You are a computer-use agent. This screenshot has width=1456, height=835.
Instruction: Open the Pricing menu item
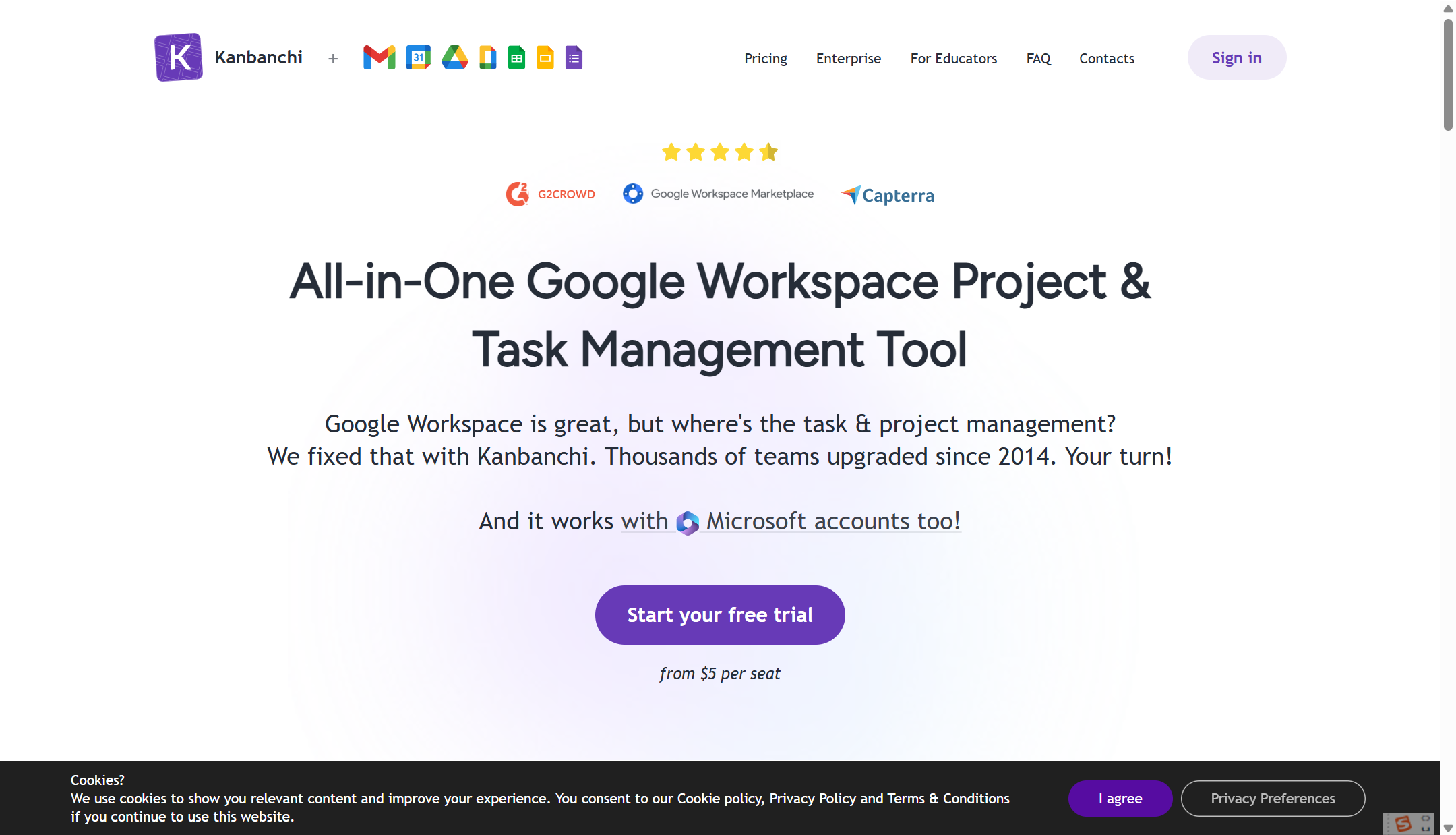(x=765, y=59)
